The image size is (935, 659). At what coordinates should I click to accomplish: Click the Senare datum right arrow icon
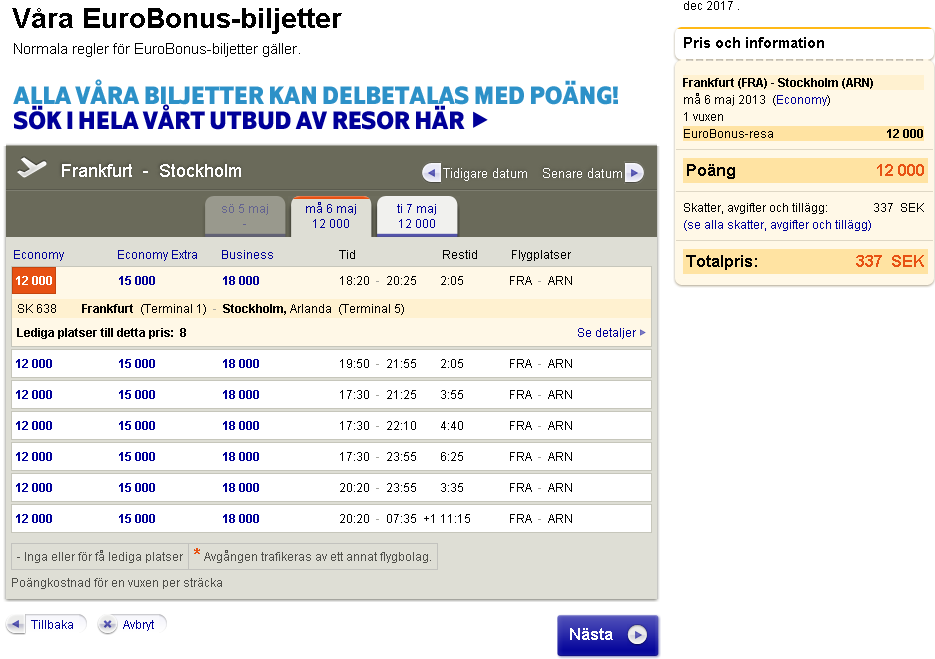point(634,173)
